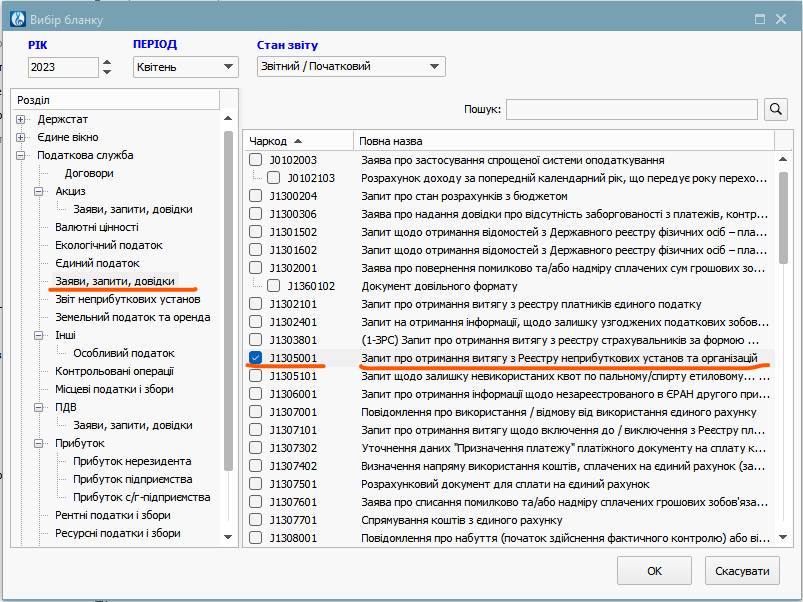
Task: Decrease the year with the down arrow
Action: 107,73
